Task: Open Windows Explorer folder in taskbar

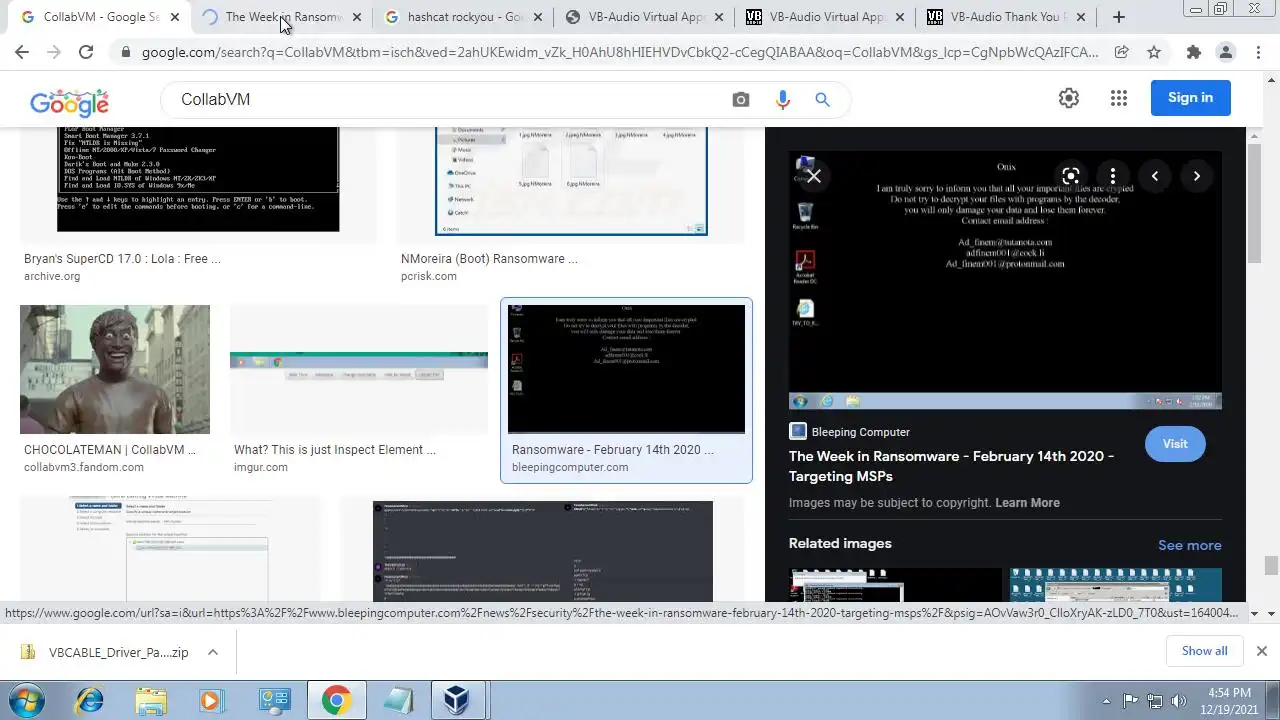Action: [x=151, y=700]
